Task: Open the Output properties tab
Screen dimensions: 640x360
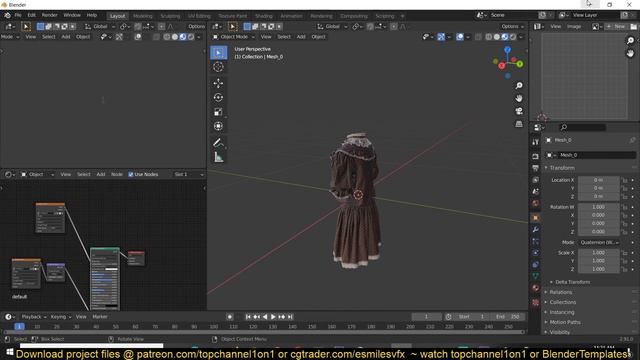Action: coord(536,168)
